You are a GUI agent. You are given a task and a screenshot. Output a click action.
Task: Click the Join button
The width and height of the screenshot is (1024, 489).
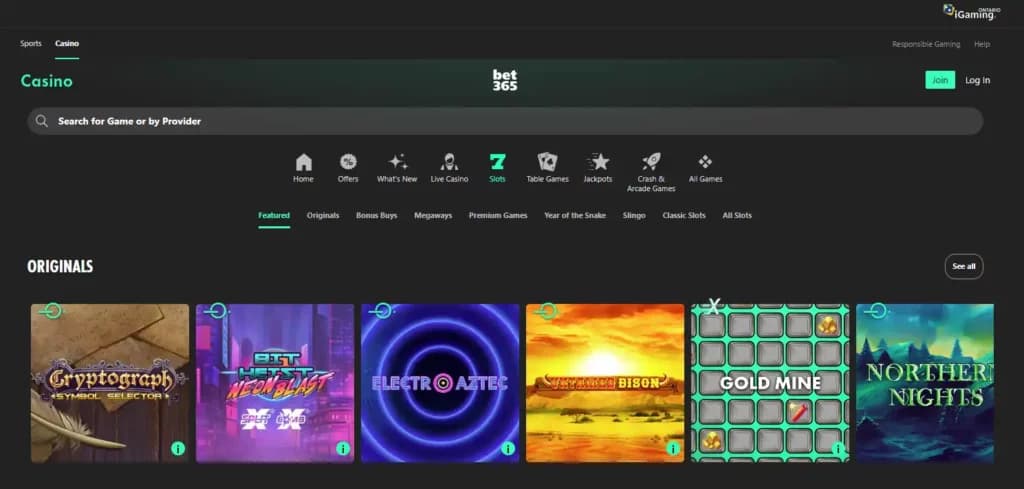pyautogui.click(x=940, y=80)
